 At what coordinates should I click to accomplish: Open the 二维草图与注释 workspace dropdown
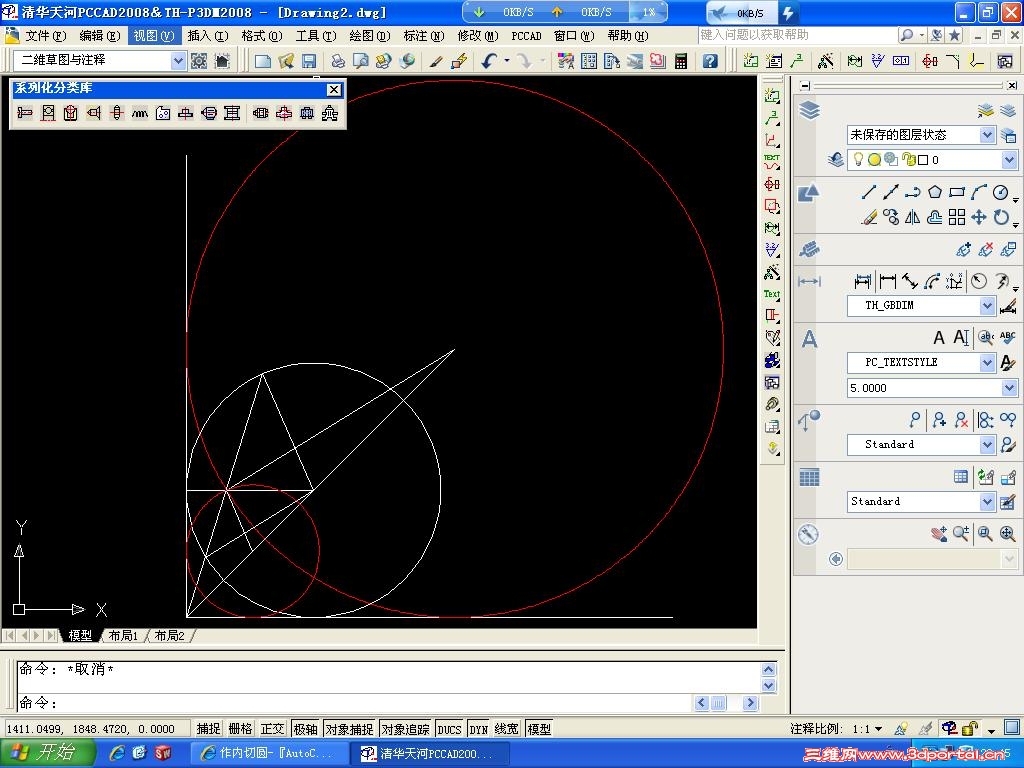pyautogui.click(x=178, y=61)
